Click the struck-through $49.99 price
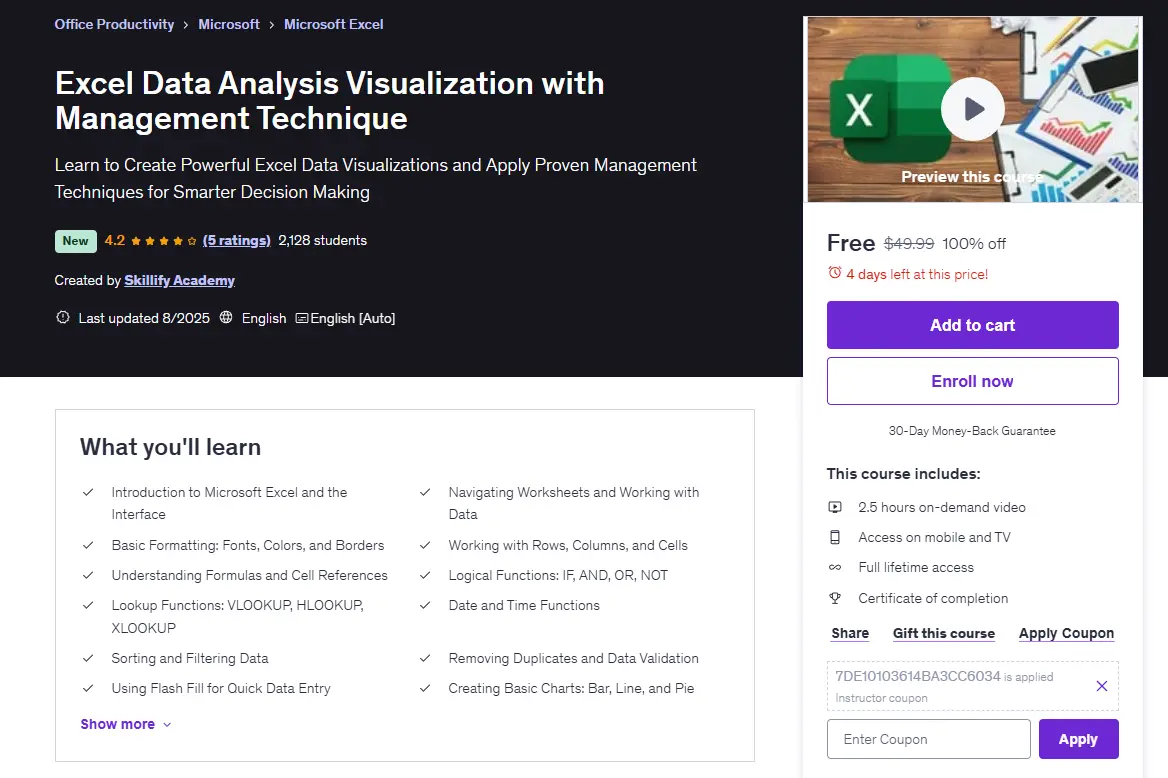This screenshot has width=1168, height=778. [x=909, y=244]
